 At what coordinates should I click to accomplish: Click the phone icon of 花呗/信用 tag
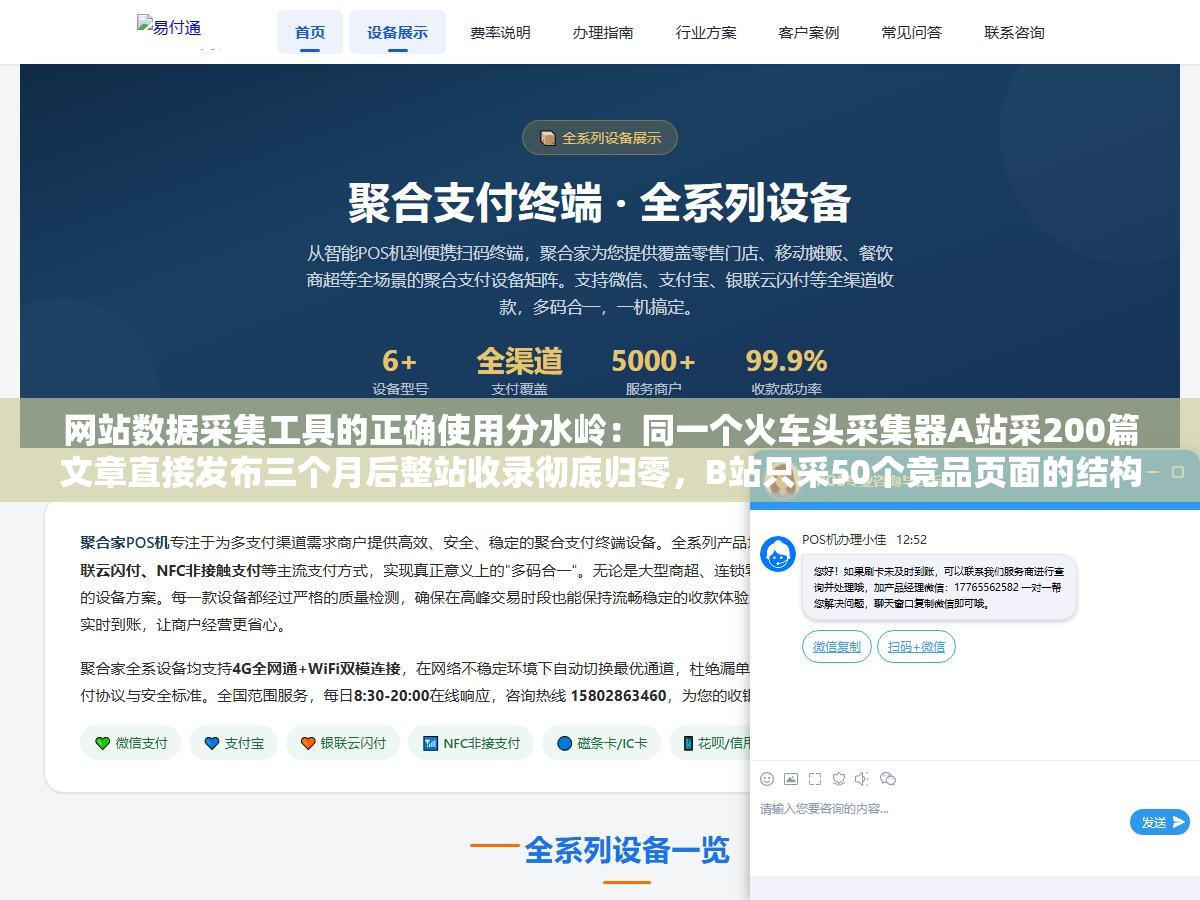pos(688,743)
